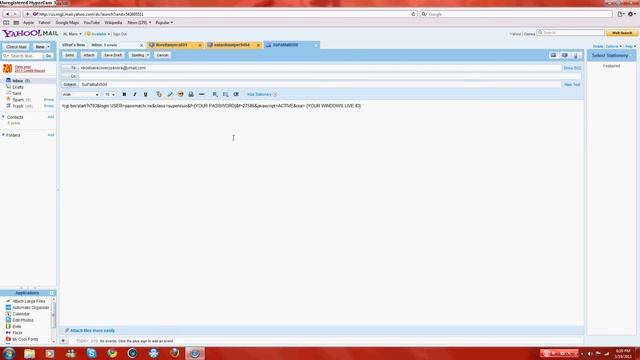Click the Show BCC link
This screenshot has height=360, width=640.
(x=572, y=68)
